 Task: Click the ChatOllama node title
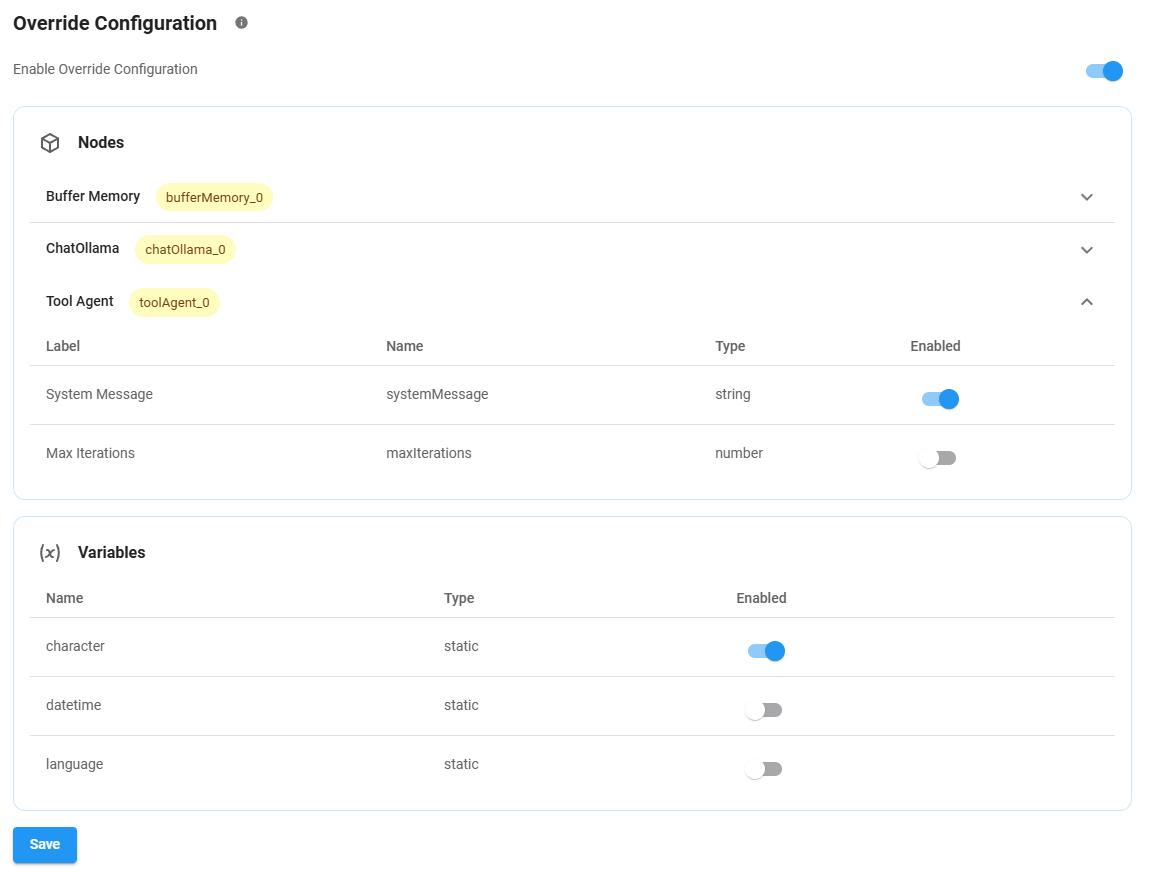click(x=82, y=248)
